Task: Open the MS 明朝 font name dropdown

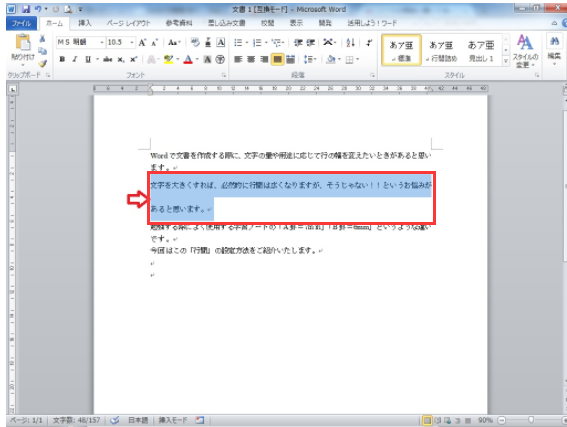Action: [102, 43]
